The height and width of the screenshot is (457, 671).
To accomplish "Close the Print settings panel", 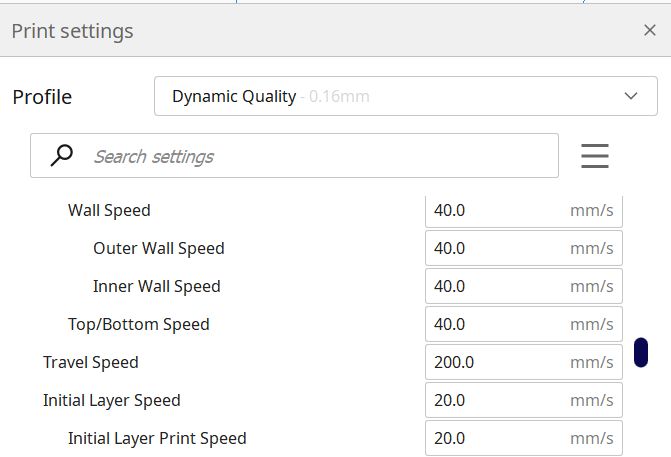I will 650,30.
